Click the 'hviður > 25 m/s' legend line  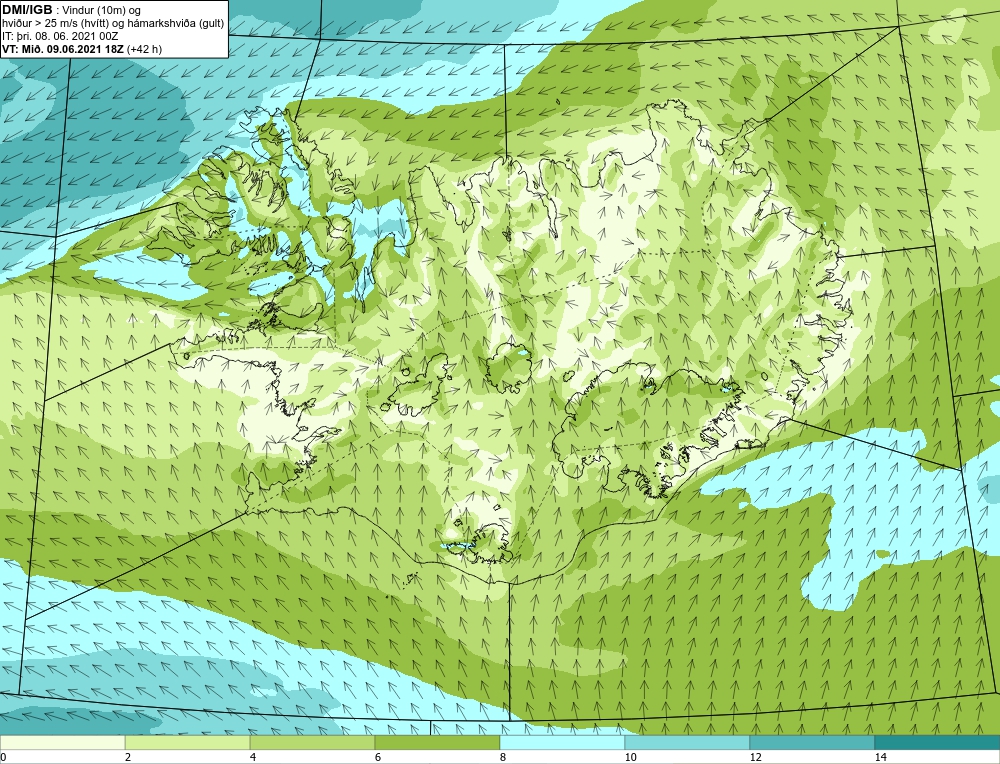pos(113,23)
